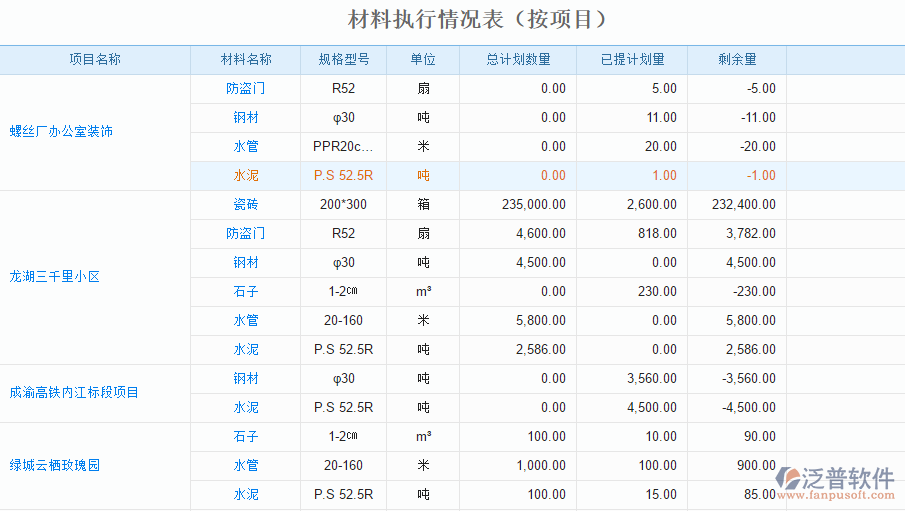Select spec cell 200*300
The height and width of the screenshot is (511, 905).
coord(343,204)
